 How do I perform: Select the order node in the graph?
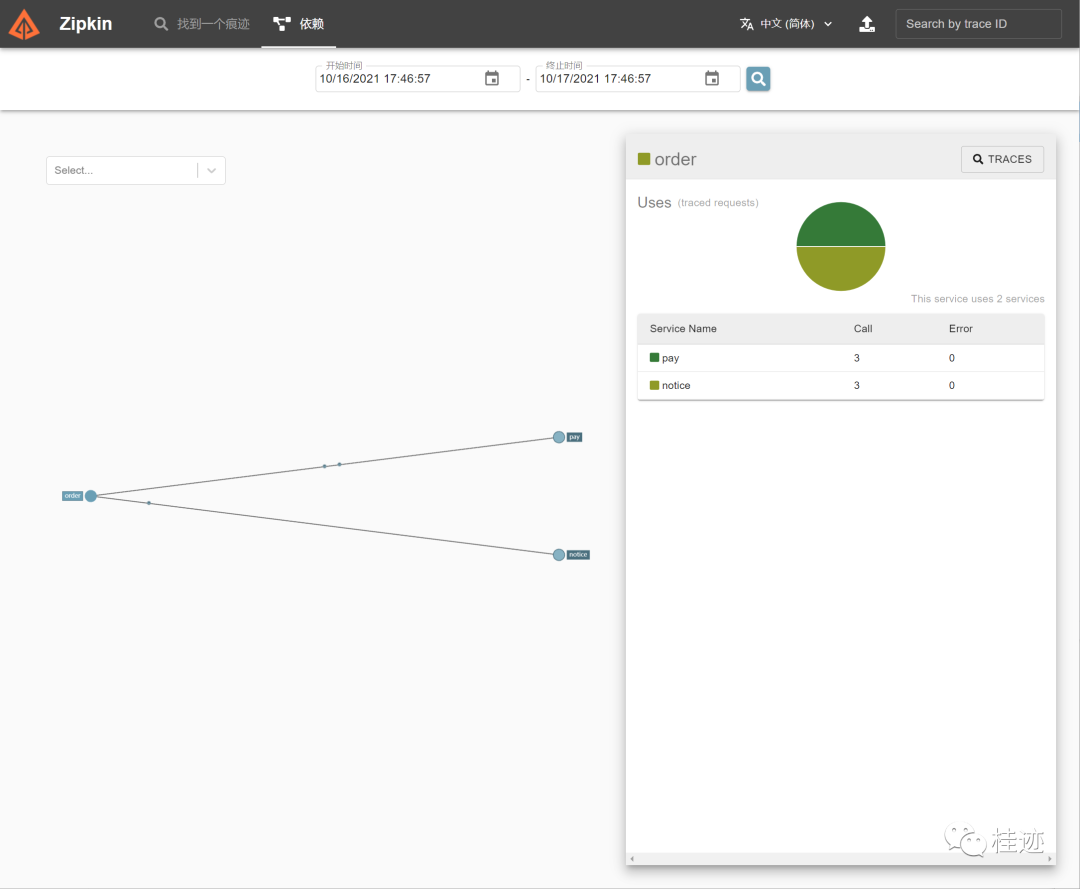coord(90,496)
